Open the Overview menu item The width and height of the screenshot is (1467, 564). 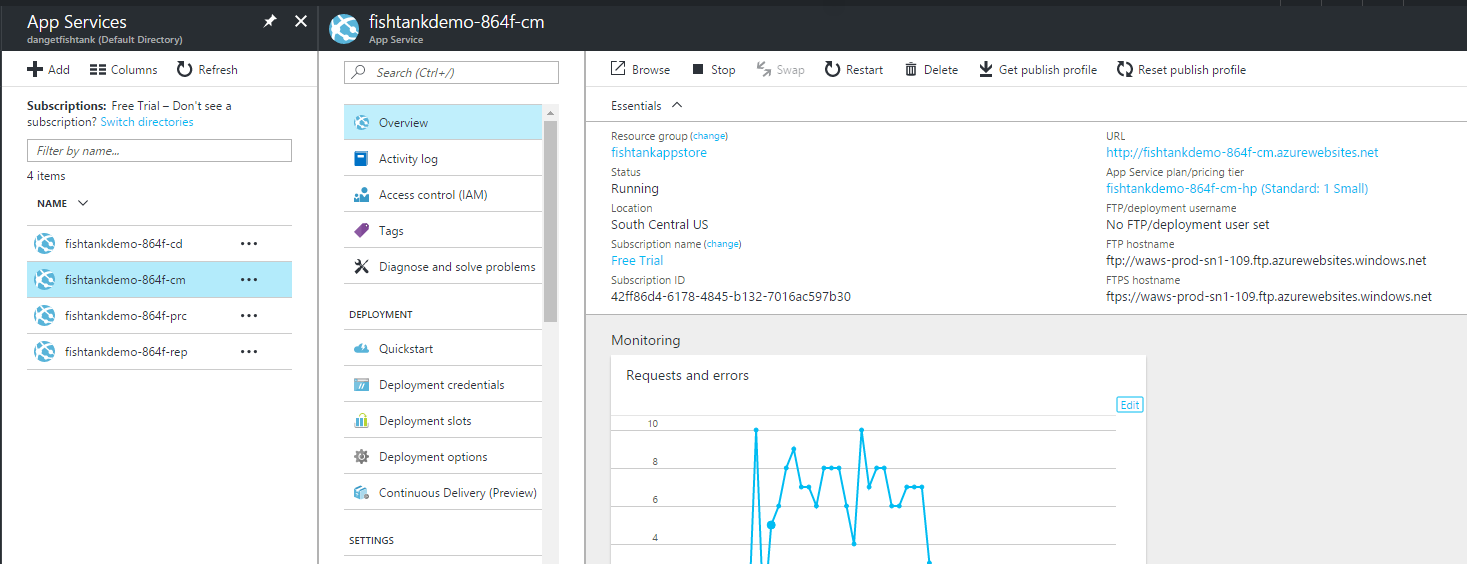pos(443,123)
